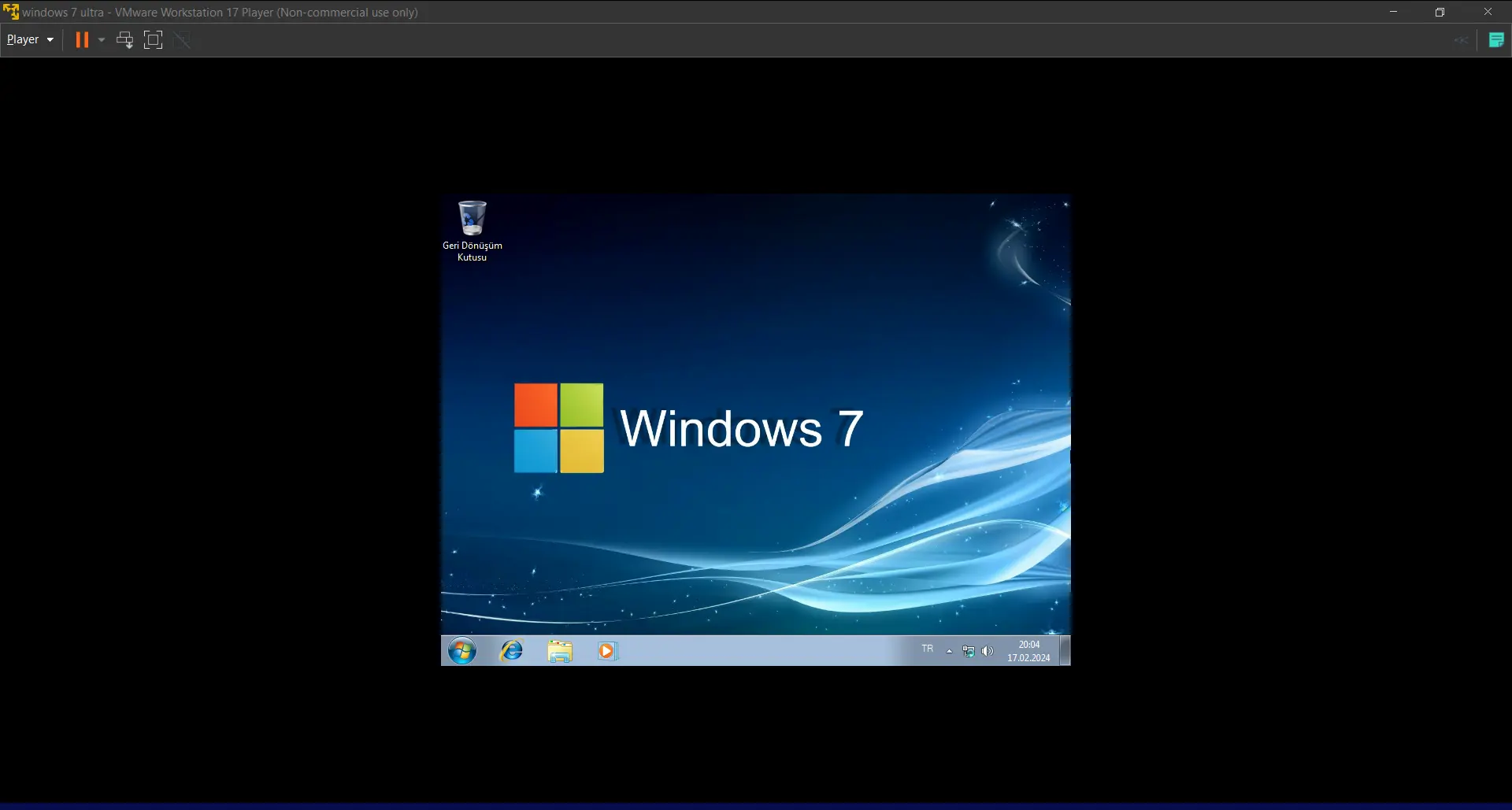The width and height of the screenshot is (1512, 810).
Task: Launch Windows Media Player from the taskbar
Action: point(607,651)
